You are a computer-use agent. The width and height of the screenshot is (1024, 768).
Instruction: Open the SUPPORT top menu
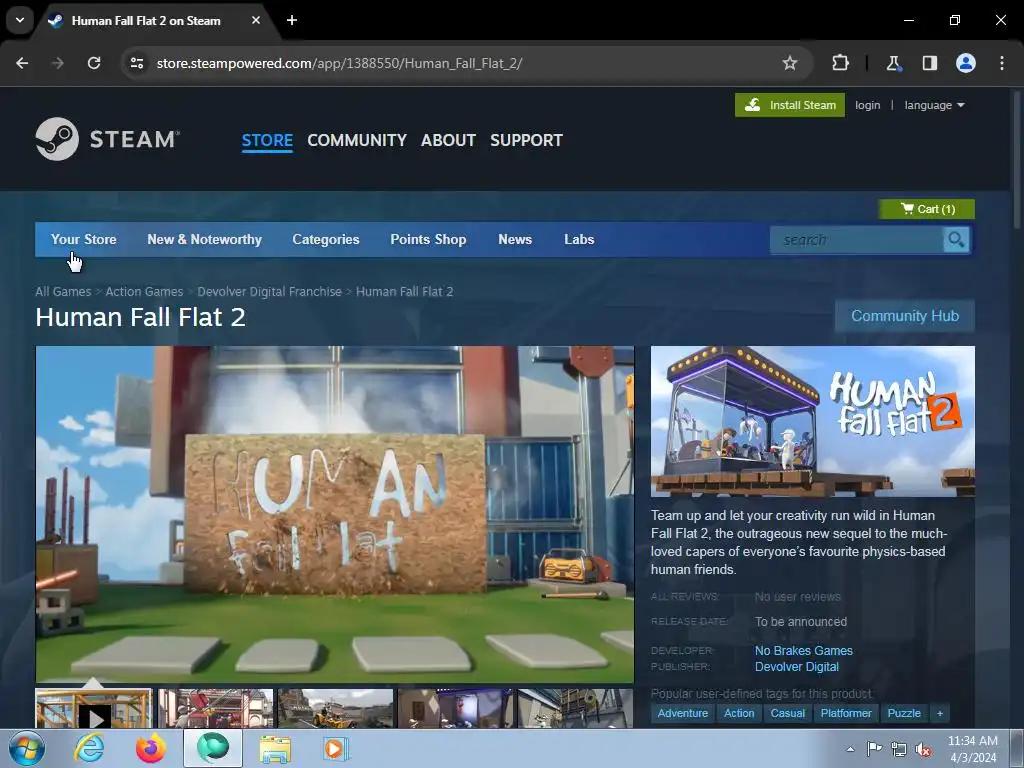click(x=526, y=140)
